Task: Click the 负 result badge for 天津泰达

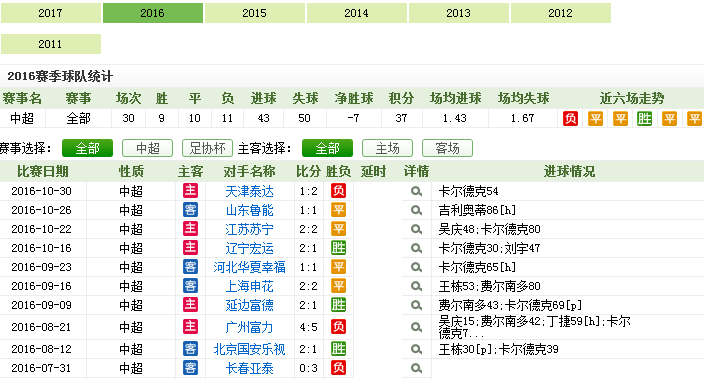Action: tap(338, 191)
